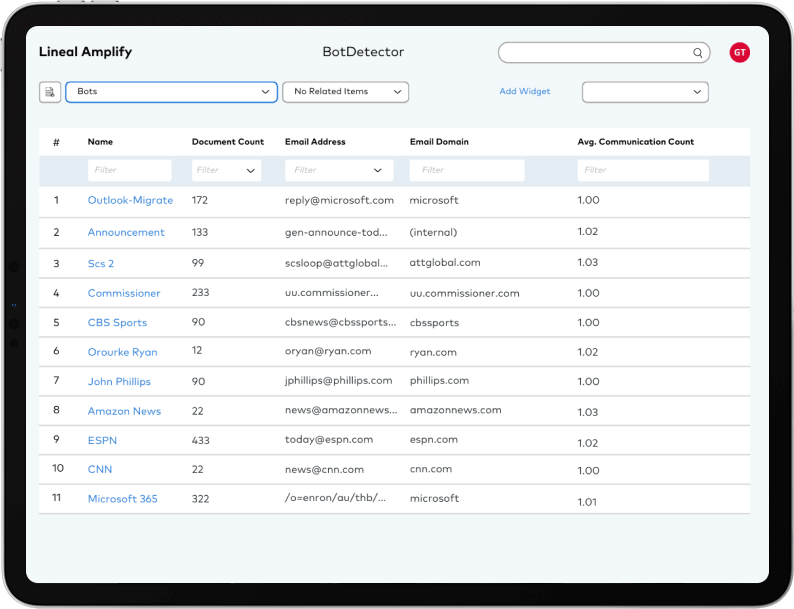Click the Add Widget link

click(525, 92)
